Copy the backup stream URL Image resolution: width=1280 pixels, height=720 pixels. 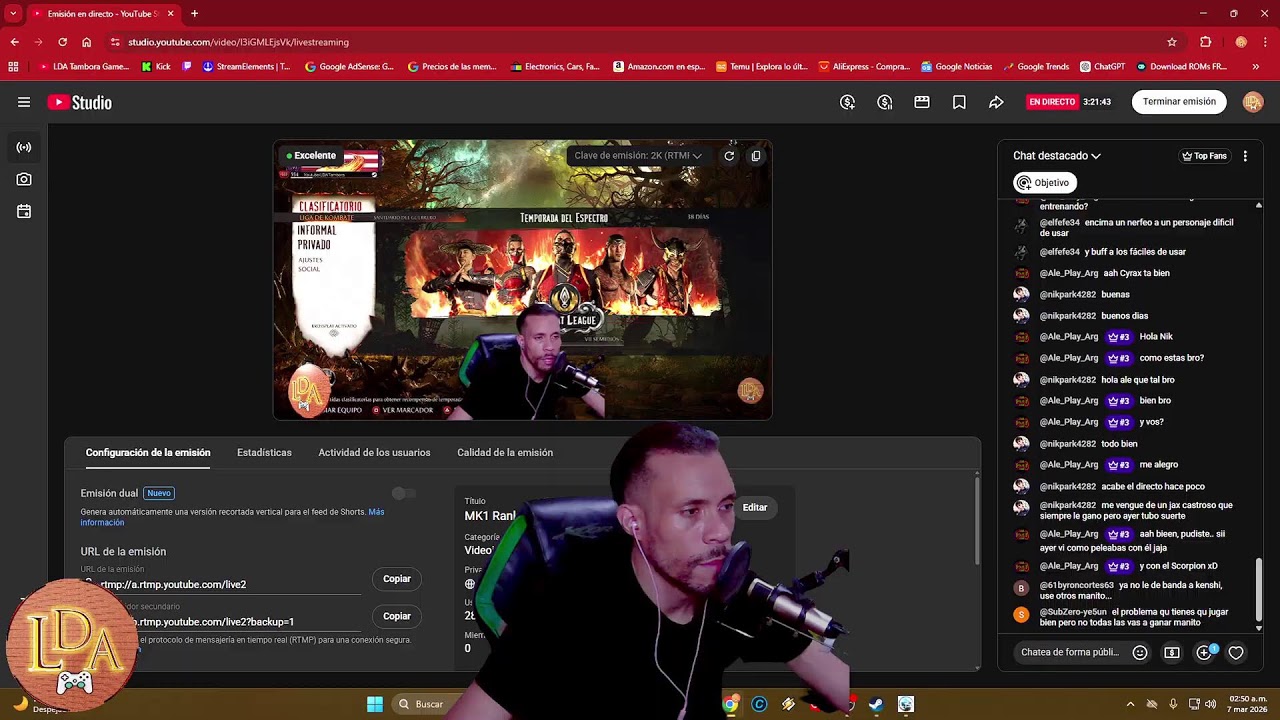pyautogui.click(x=397, y=616)
